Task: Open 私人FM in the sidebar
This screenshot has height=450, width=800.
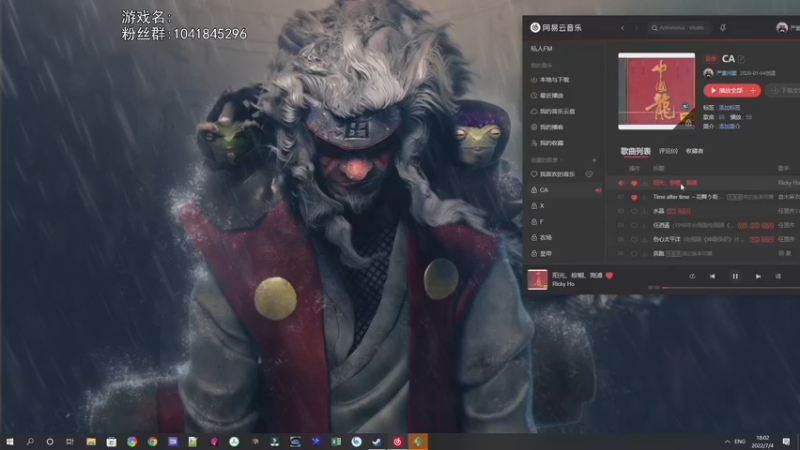Action: pyautogui.click(x=541, y=49)
